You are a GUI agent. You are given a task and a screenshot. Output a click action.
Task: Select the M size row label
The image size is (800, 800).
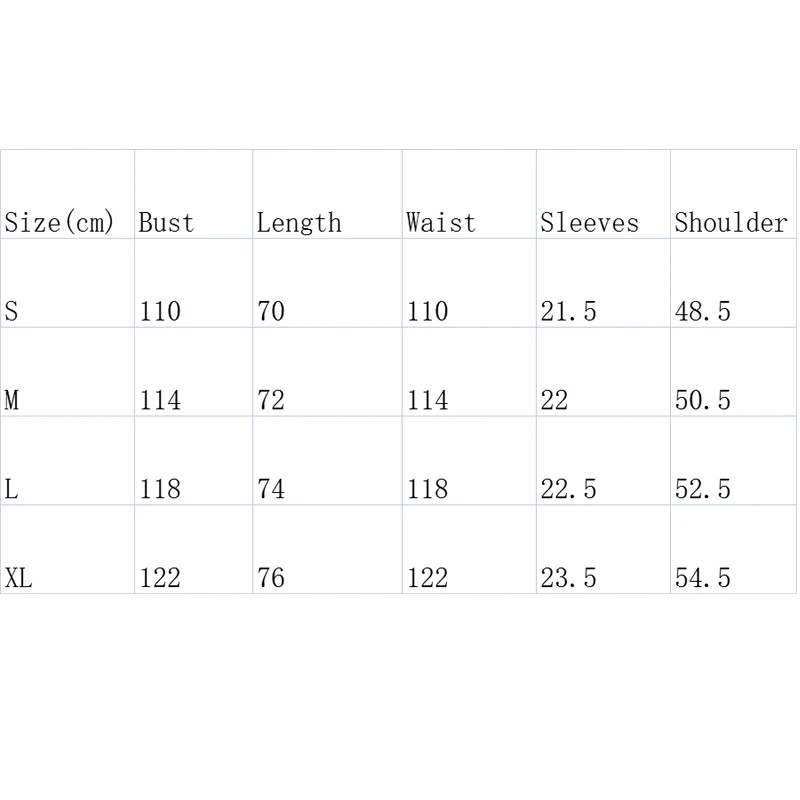[x=12, y=400]
